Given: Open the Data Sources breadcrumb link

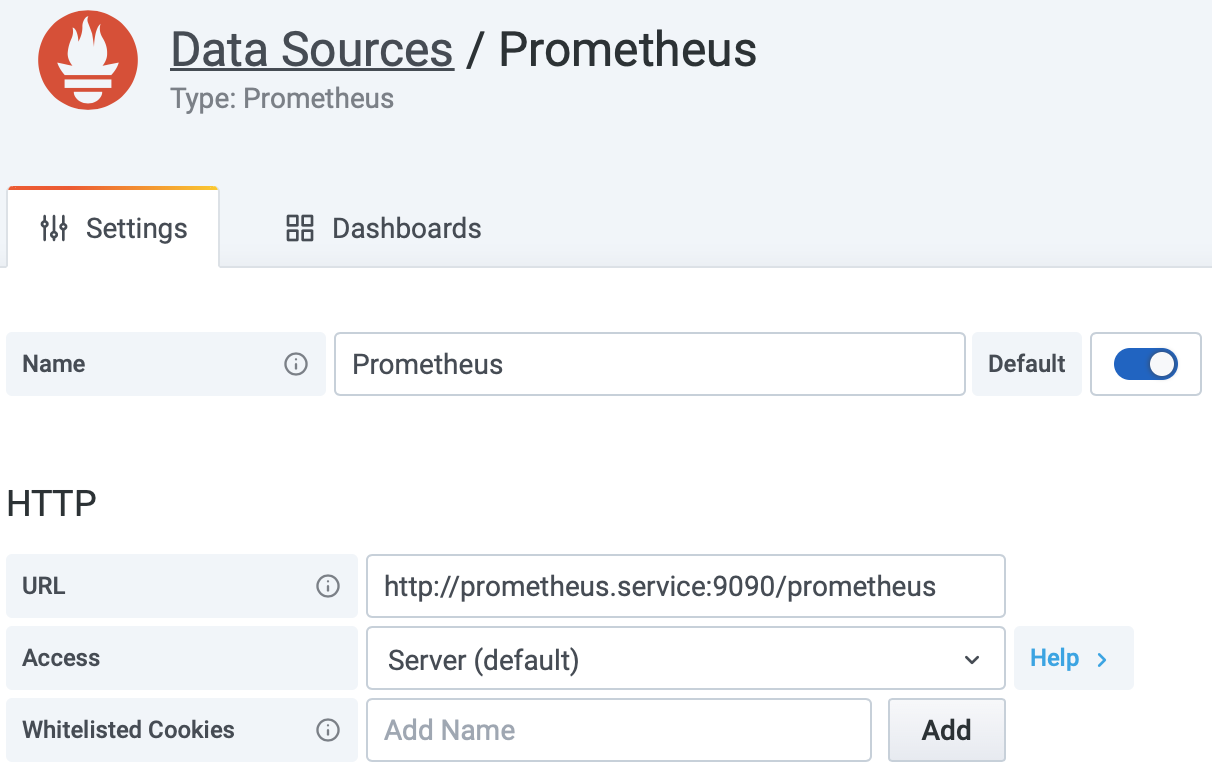Looking at the screenshot, I should point(312,49).
